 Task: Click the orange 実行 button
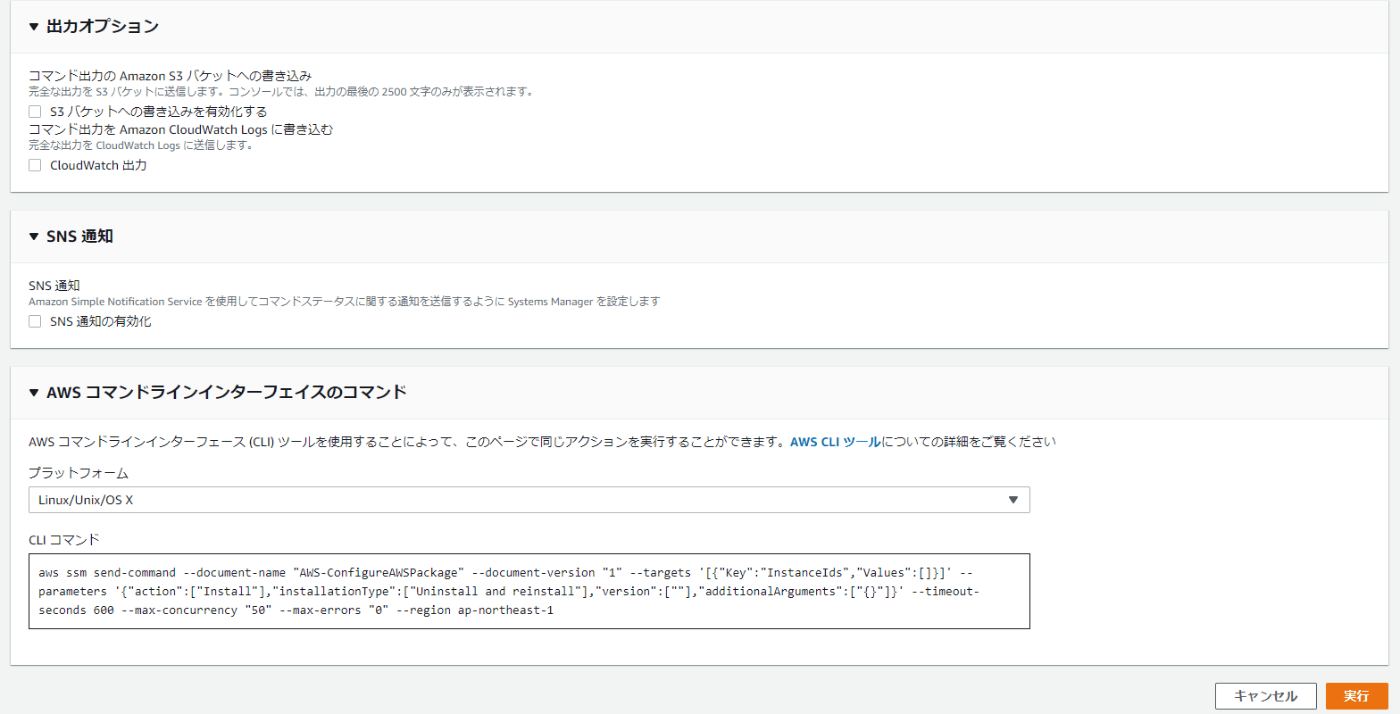point(1357,696)
